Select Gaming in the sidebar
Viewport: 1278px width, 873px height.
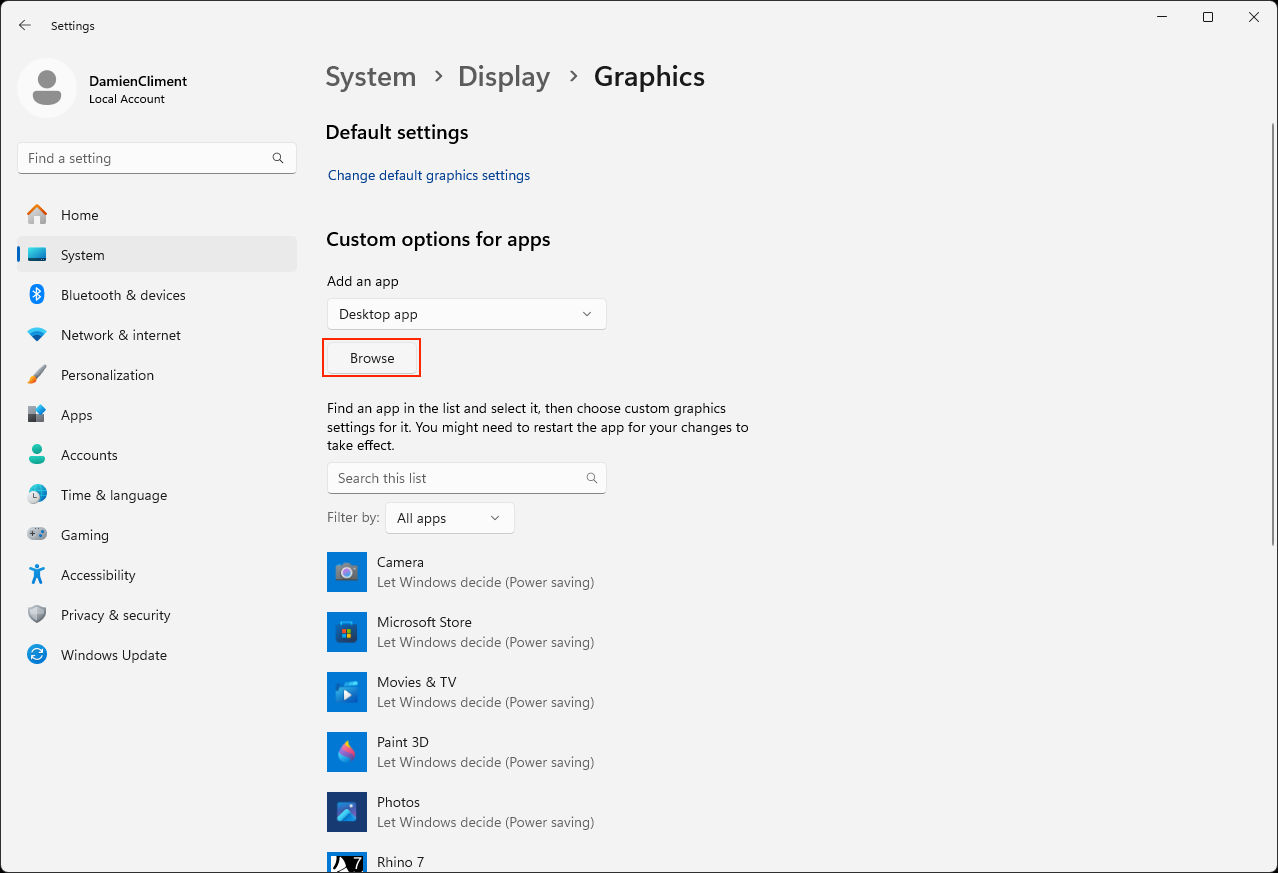coord(157,535)
